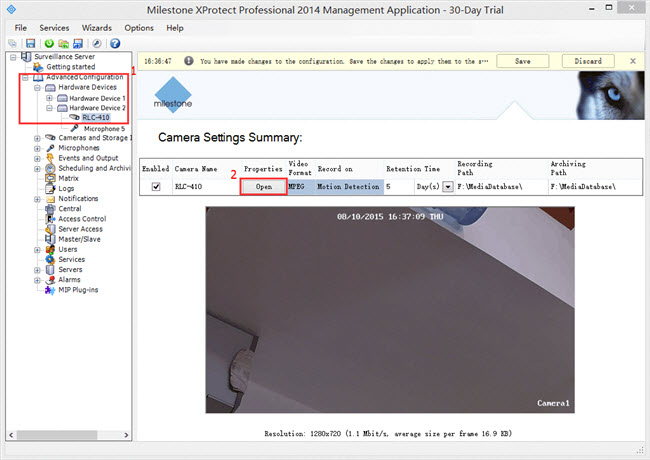Click the Notifications envelope icon

(x=50, y=199)
